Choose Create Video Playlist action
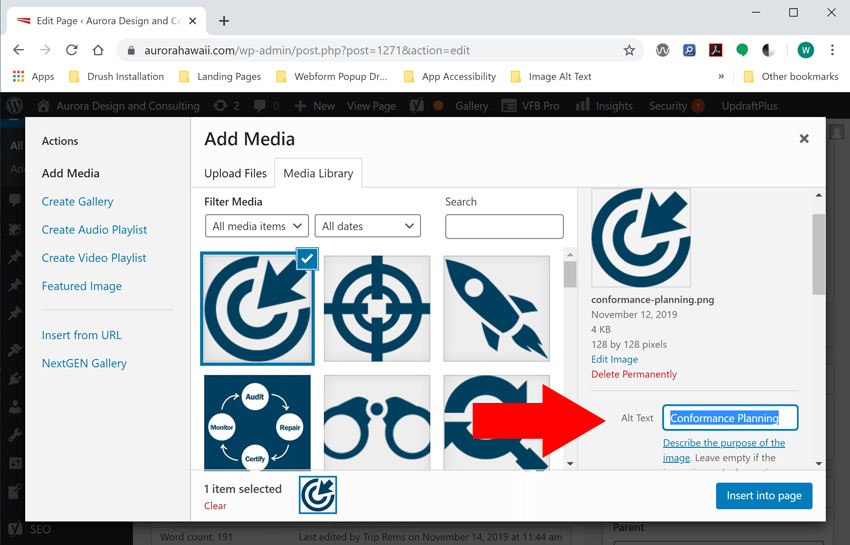Screen dimensions: 850x545 pos(94,258)
